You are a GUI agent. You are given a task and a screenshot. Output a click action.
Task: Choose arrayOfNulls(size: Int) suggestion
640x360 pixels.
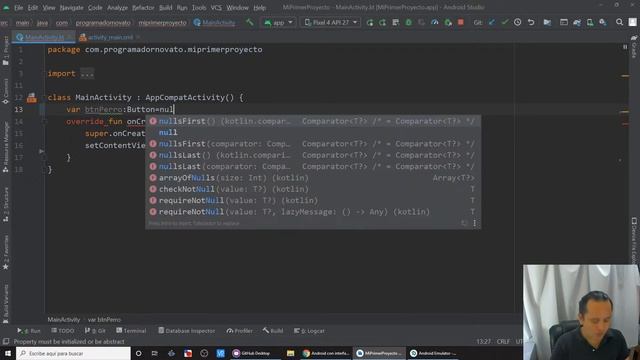coord(313,178)
